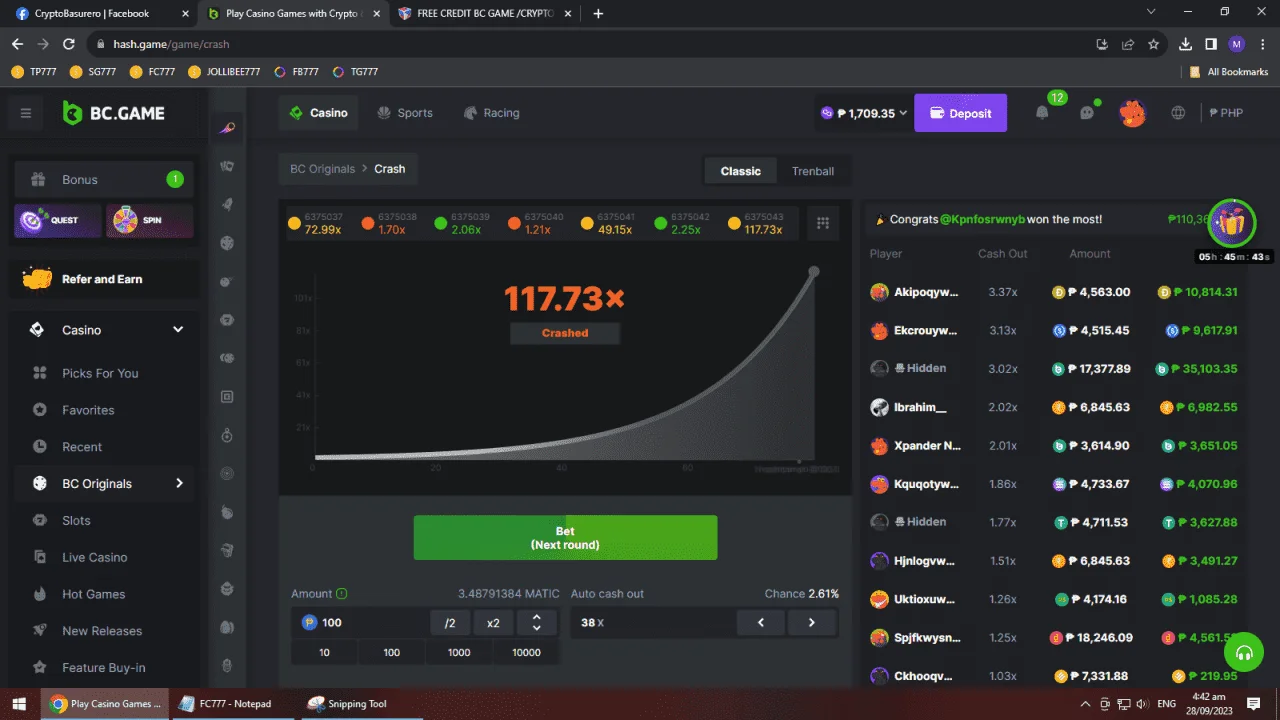The width and height of the screenshot is (1280, 720).
Task: Go back to the previous page
Action: click(17, 44)
